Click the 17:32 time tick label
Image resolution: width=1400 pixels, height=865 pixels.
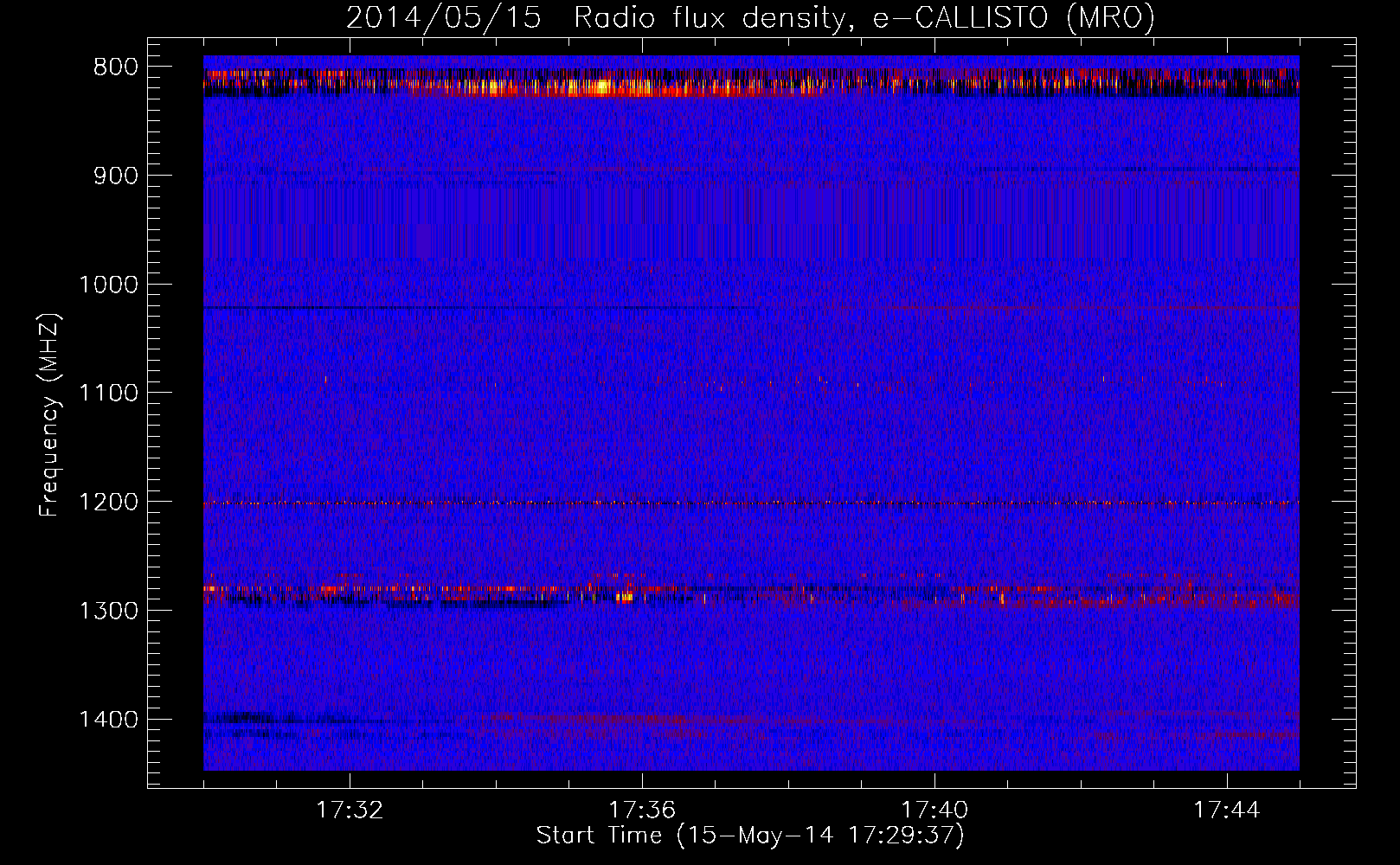click(x=350, y=811)
